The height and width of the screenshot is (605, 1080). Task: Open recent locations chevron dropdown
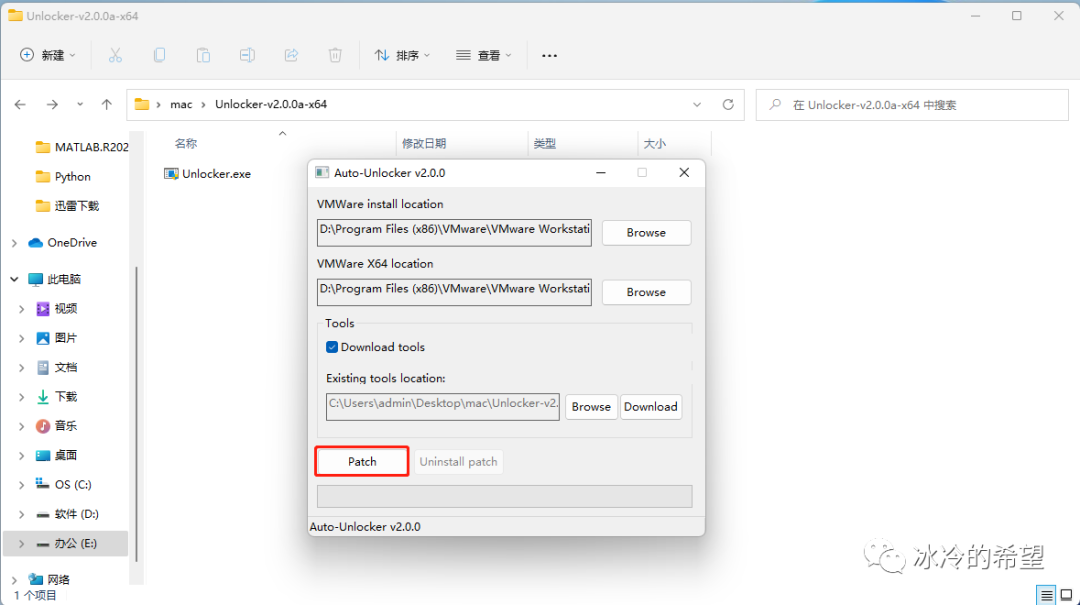[x=80, y=105]
